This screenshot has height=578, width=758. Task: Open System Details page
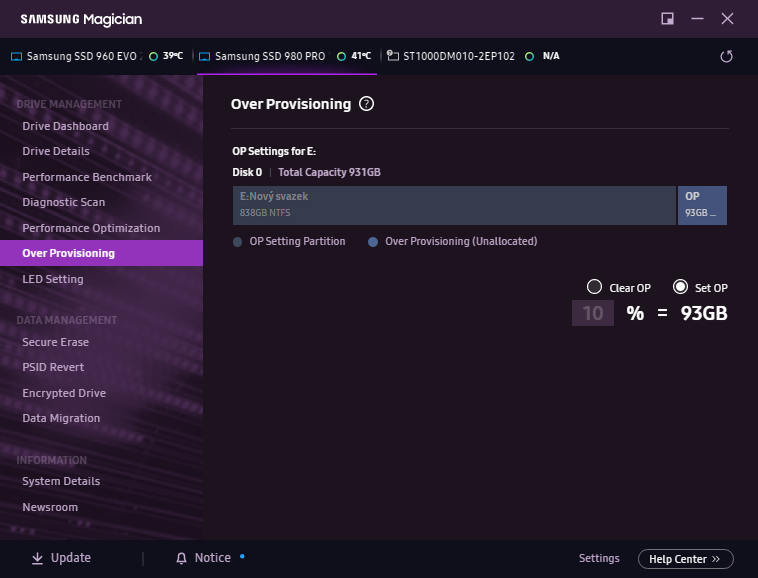[61, 481]
